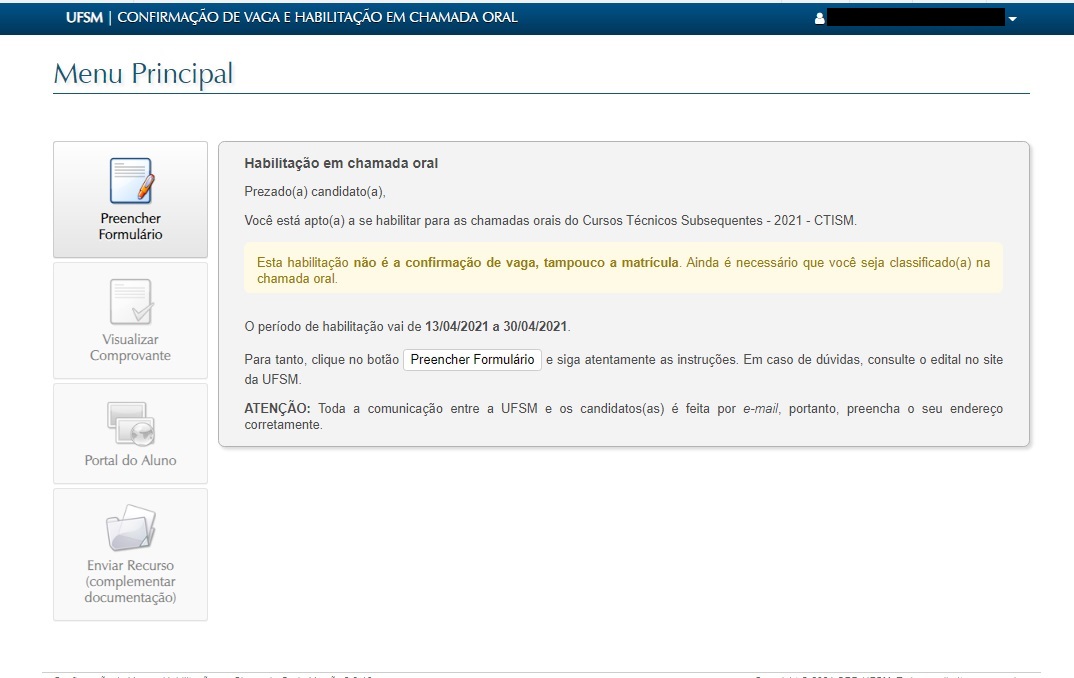Click the bold "ATENÇÃO:" notice text
This screenshot has height=678, width=1074.
coord(277,409)
